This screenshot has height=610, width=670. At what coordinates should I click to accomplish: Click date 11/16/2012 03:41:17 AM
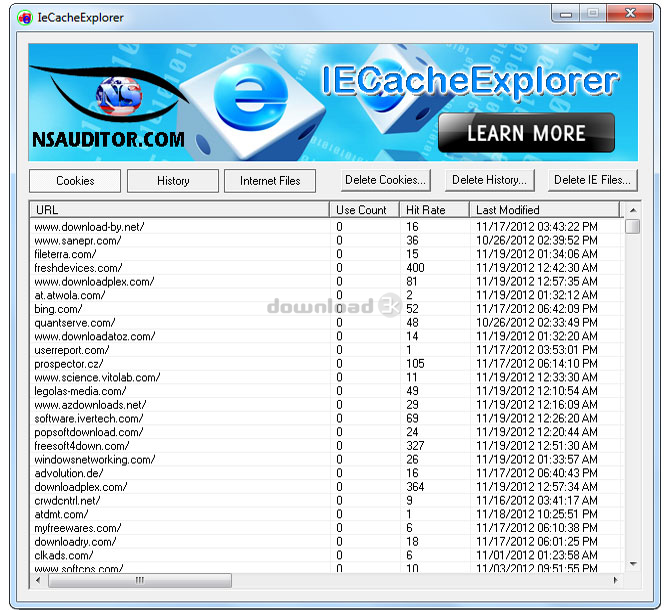point(537,500)
